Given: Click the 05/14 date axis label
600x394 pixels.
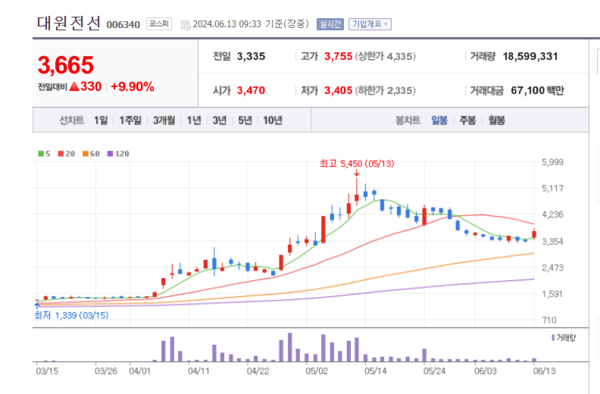Looking at the screenshot, I should coord(375,371).
